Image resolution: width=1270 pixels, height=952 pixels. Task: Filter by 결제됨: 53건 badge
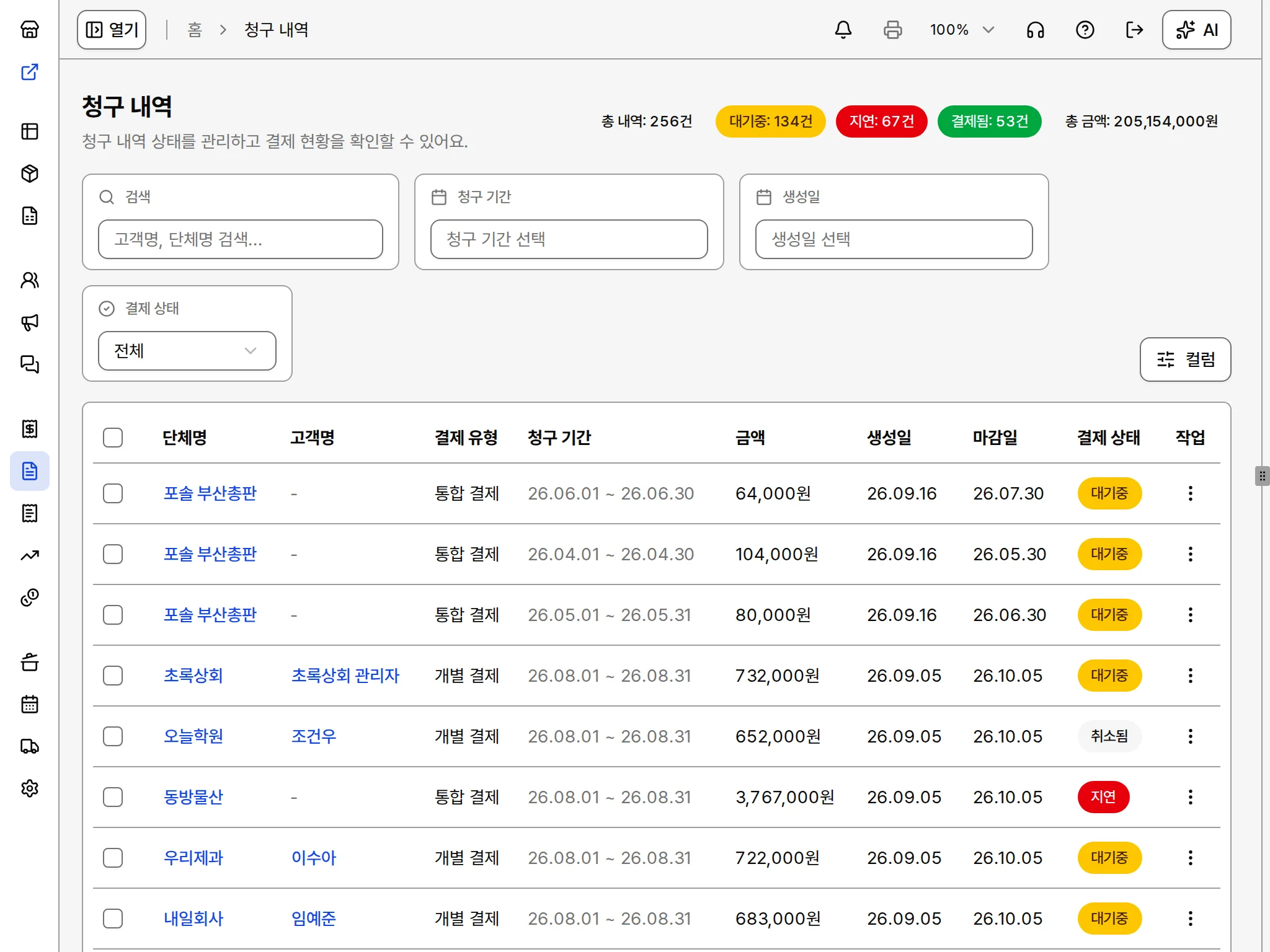[x=990, y=121]
